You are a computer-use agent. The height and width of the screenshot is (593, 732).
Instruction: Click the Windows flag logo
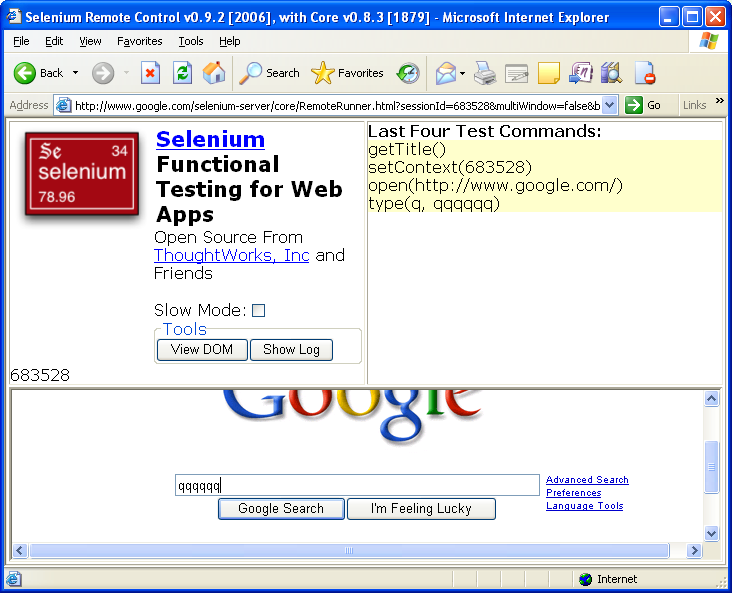click(x=708, y=41)
